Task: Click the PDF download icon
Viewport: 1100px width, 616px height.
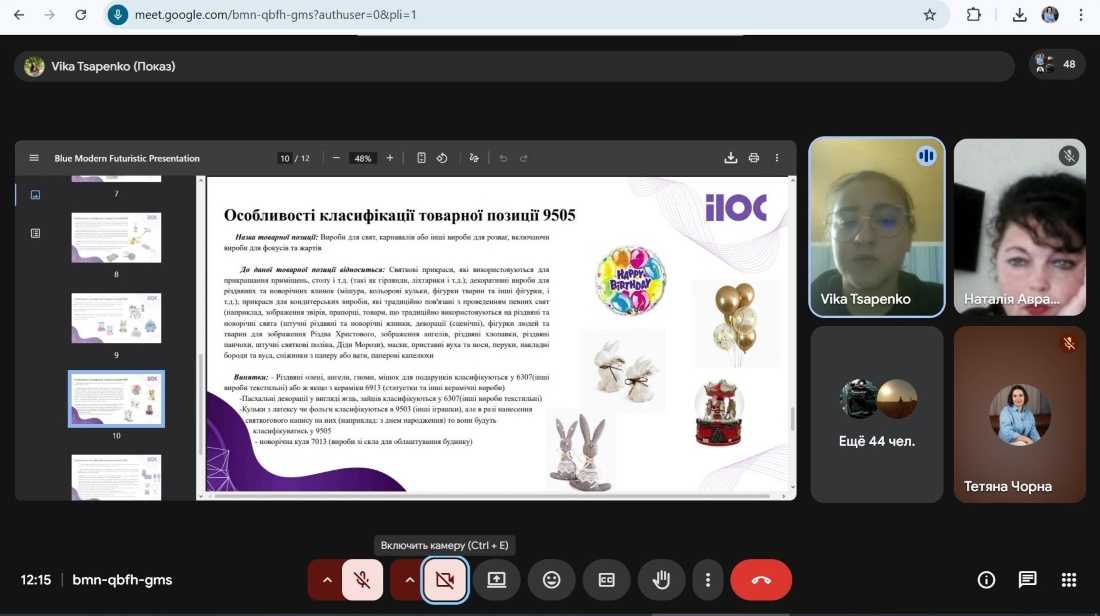Action: coord(731,158)
